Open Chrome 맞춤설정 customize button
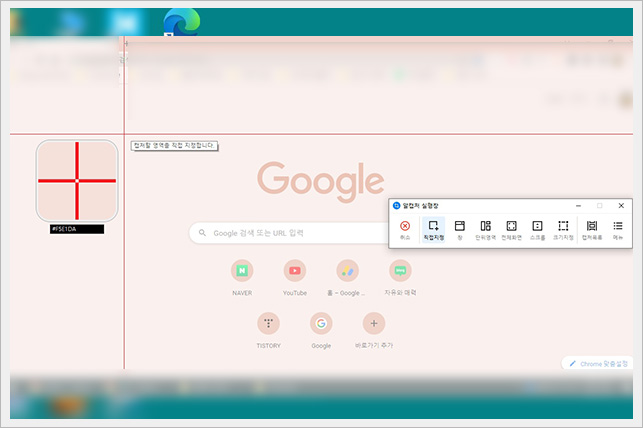 click(x=598, y=364)
